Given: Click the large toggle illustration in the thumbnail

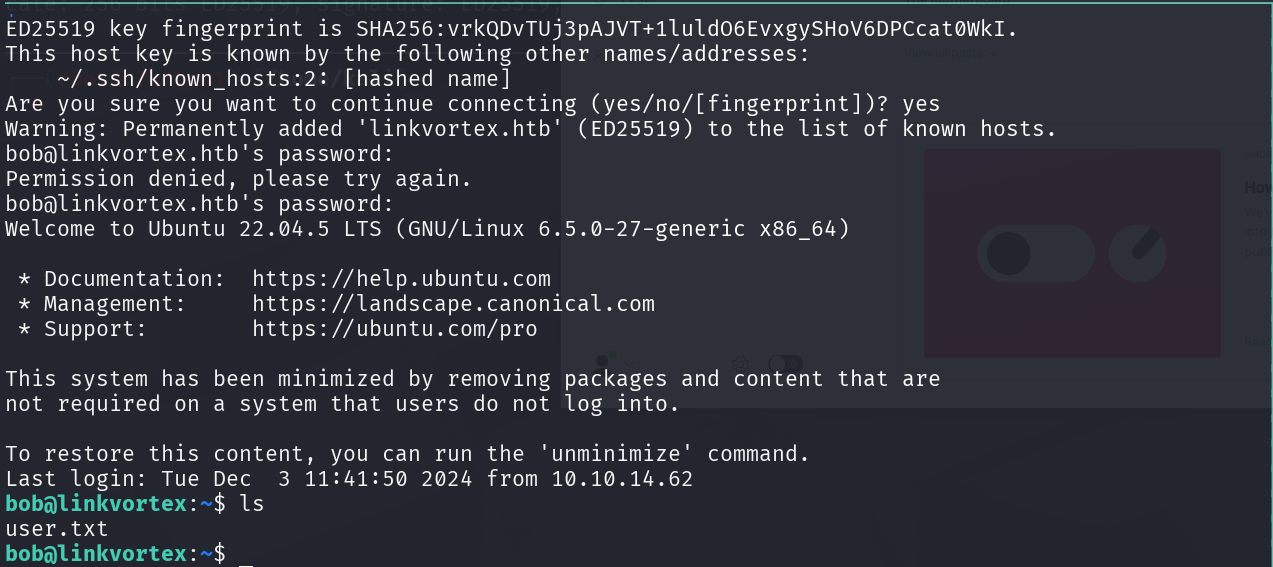Looking at the screenshot, I should coord(1036,253).
